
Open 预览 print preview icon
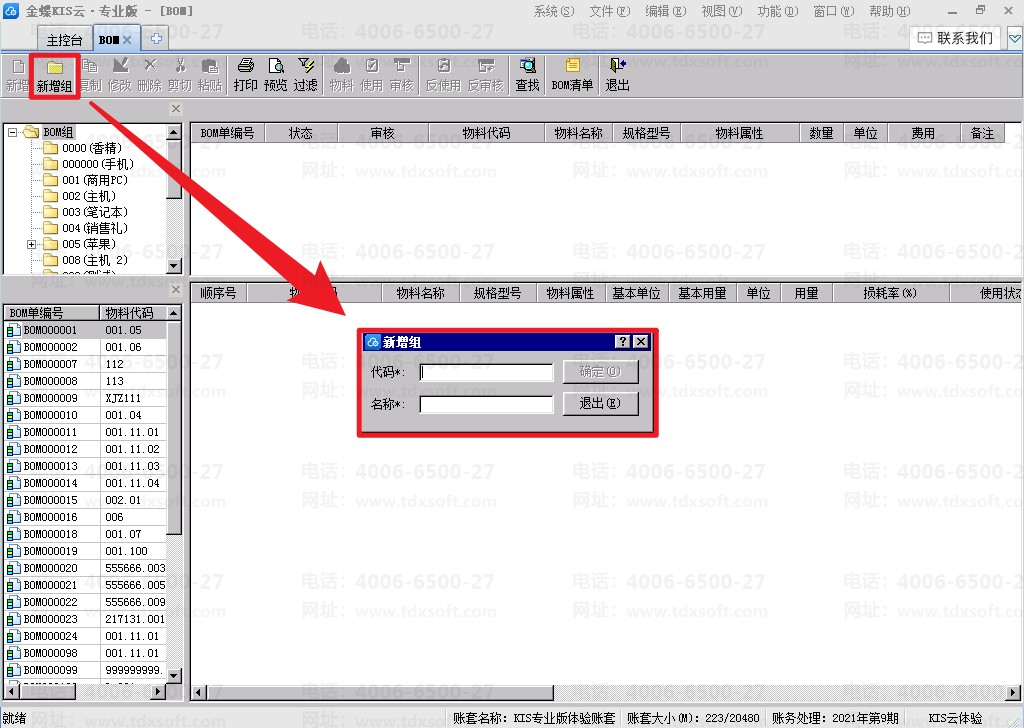pyautogui.click(x=276, y=66)
